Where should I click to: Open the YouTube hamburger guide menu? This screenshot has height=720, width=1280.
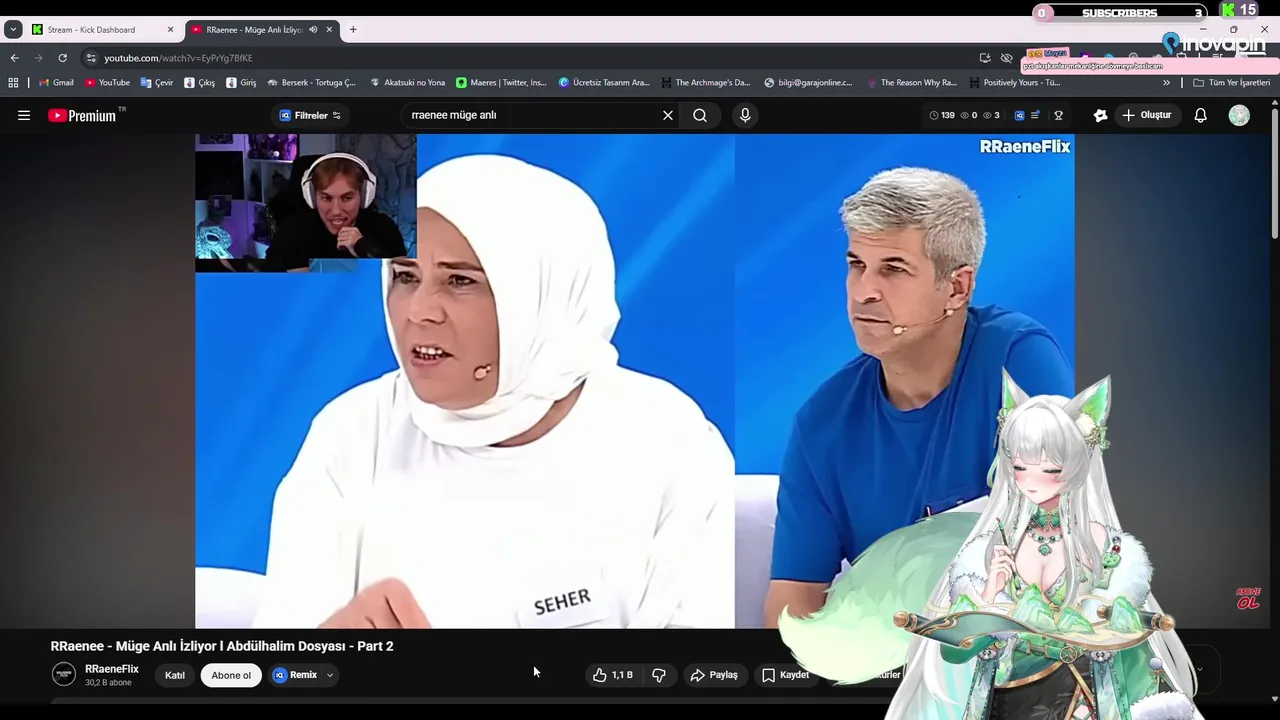(24, 115)
